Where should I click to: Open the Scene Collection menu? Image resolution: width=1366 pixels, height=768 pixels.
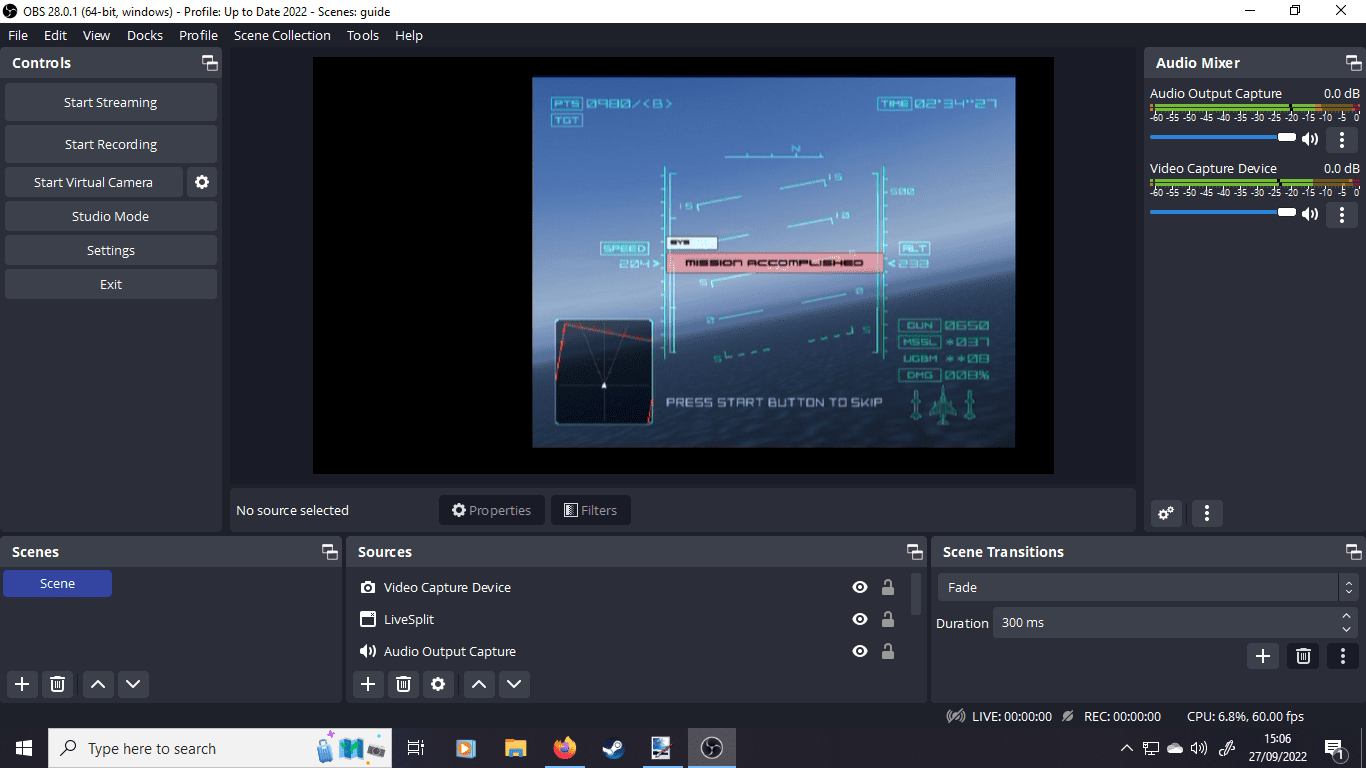click(x=282, y=35)
